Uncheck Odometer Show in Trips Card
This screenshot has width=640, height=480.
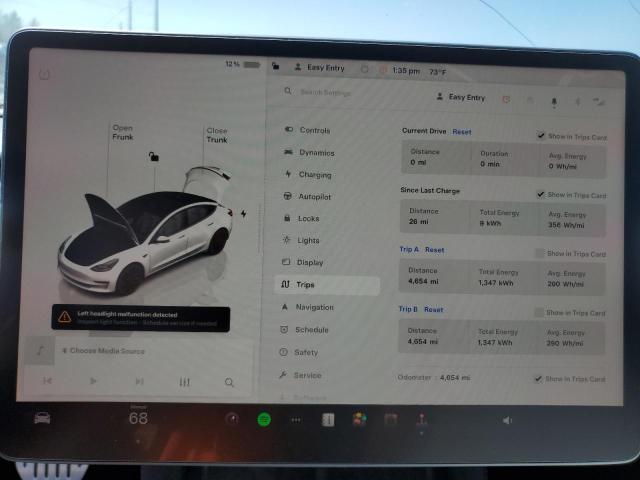pos(538,379)
